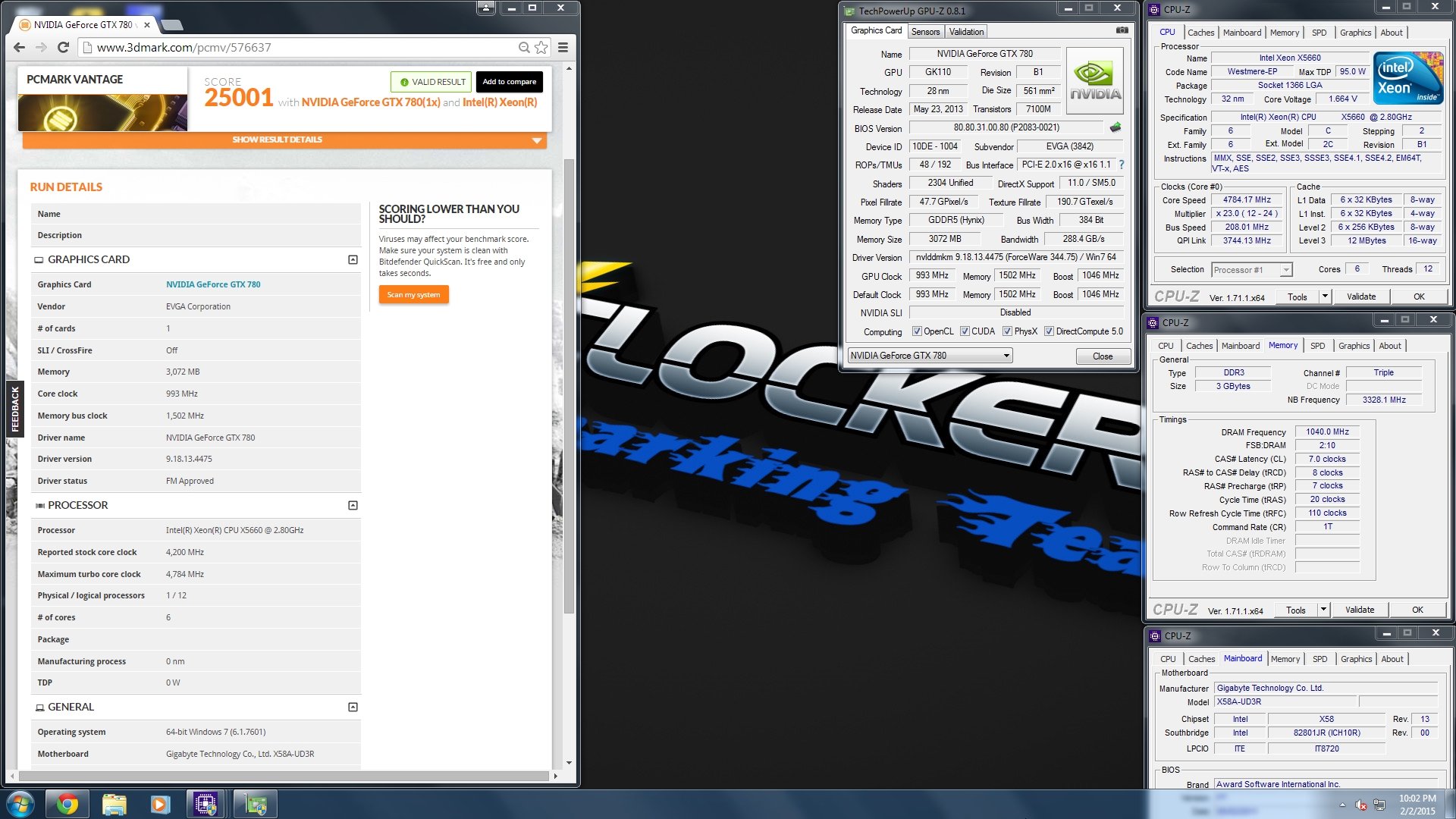Click Chrome icon on taskbar
Image resolution: width=1456 pixels, height=819 pixels.
pos(67,804)
